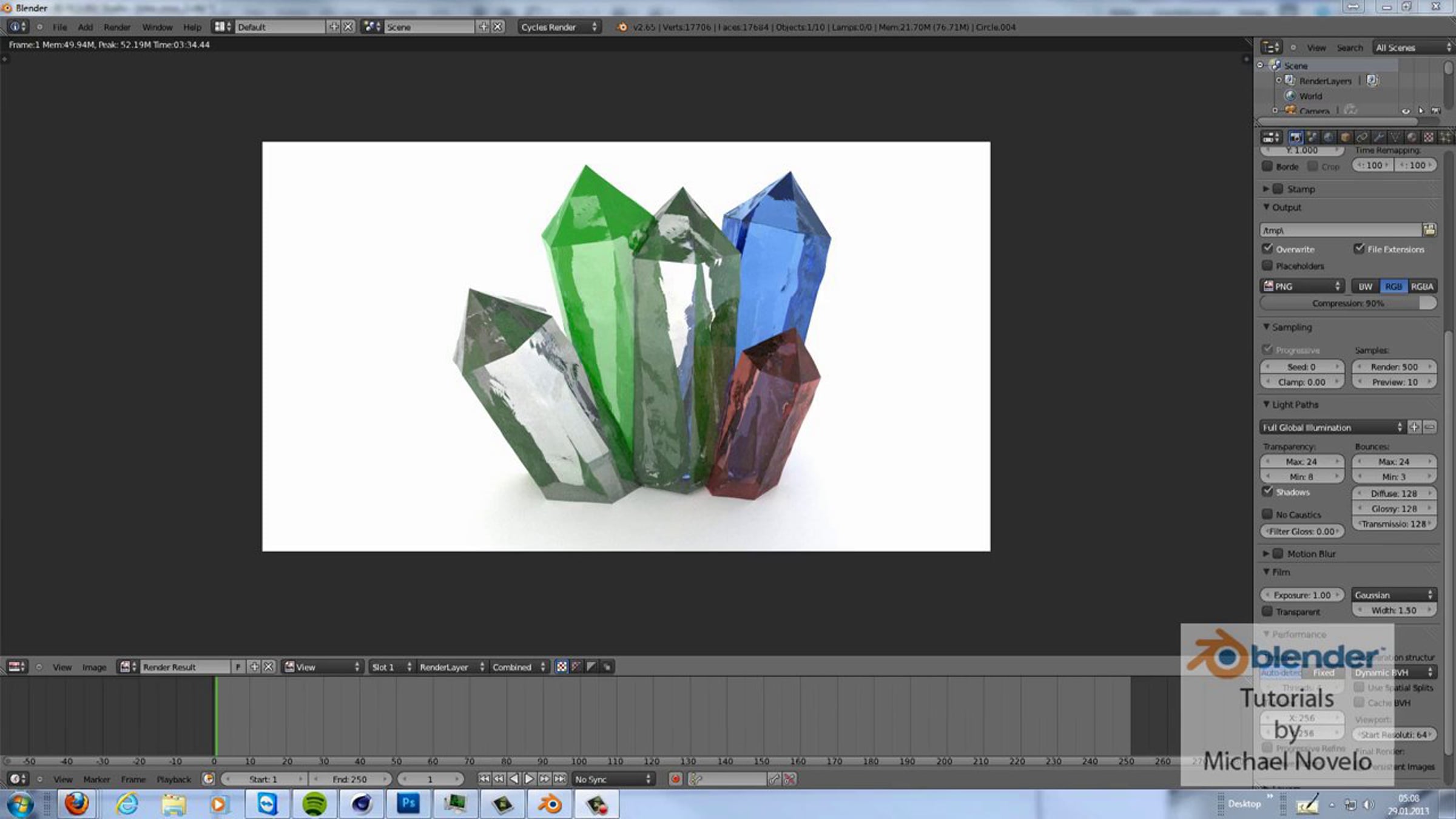Open the No Sync playback dropdown
This screenshot has width=1456, height=819.
(x=613, y=779)
